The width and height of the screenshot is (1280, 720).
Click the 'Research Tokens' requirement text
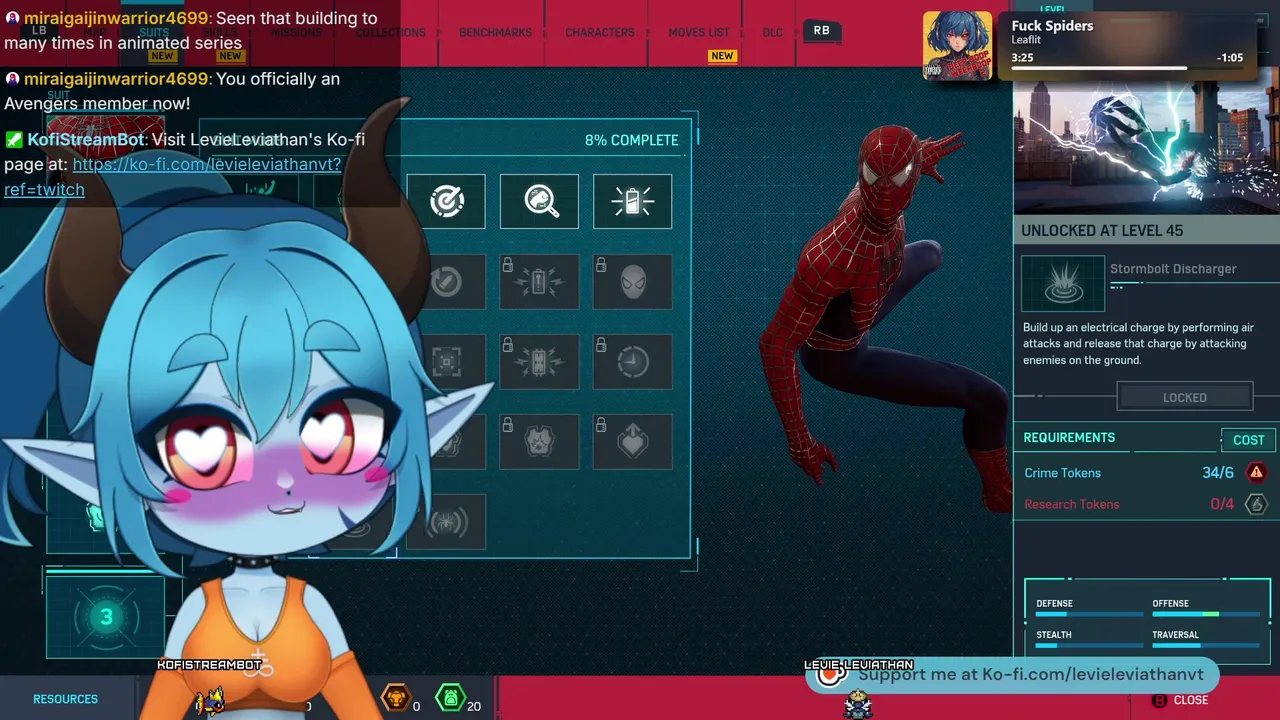click(x=1071, y=504)
